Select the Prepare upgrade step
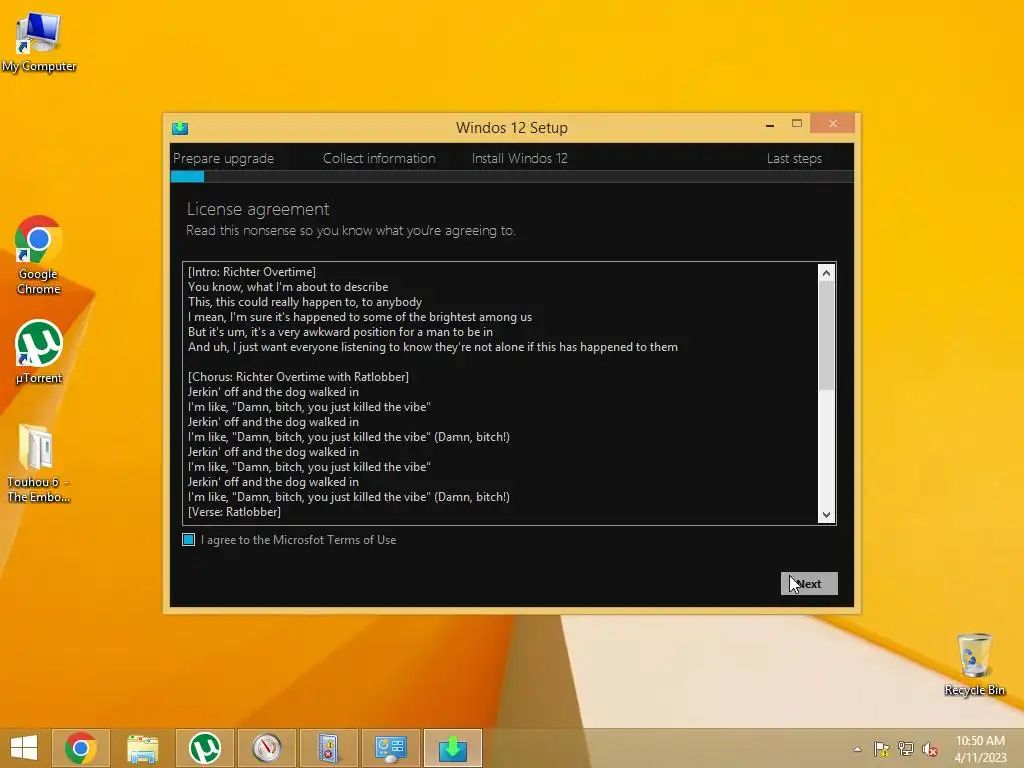The height and width of the screenshot is (768, 1024). (223, 159)
